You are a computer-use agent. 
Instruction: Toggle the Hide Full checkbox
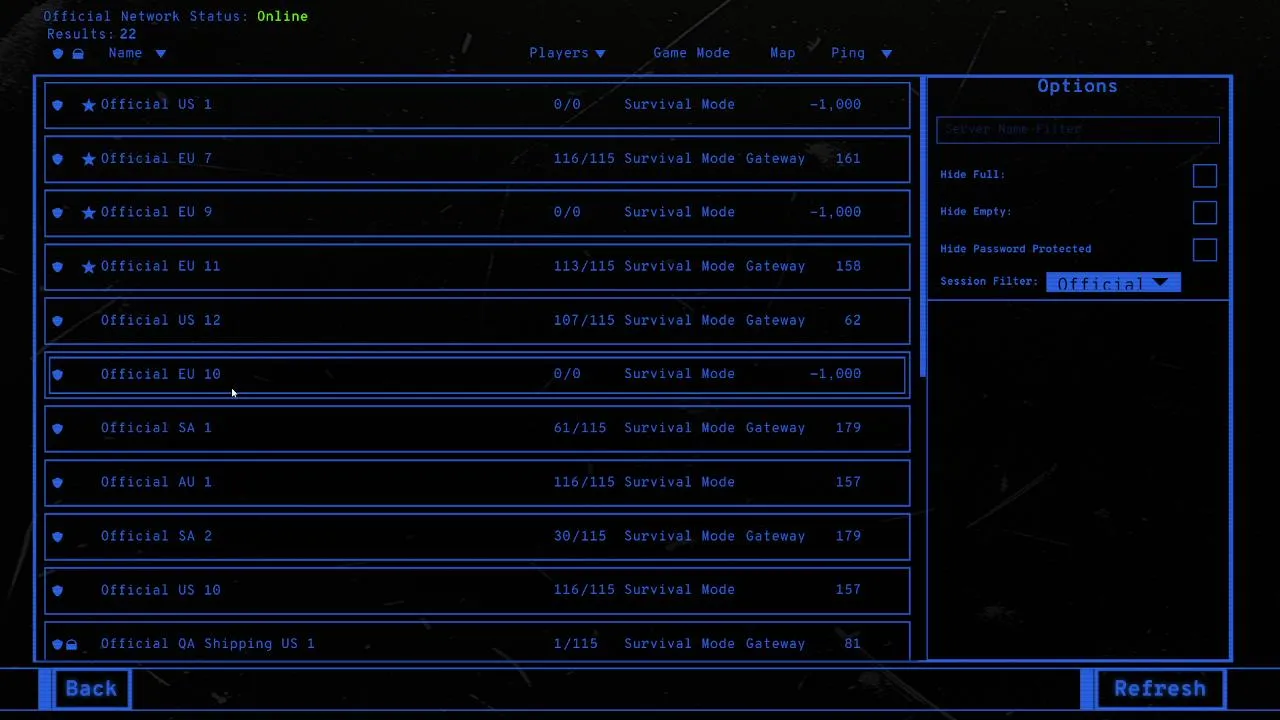(1205, 176)
